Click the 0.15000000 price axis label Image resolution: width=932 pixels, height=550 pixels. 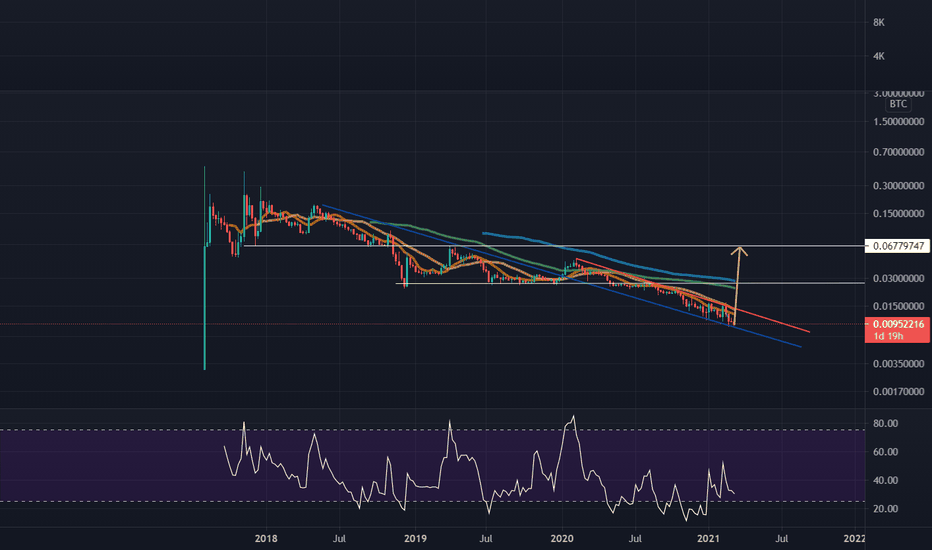[898, 213]
